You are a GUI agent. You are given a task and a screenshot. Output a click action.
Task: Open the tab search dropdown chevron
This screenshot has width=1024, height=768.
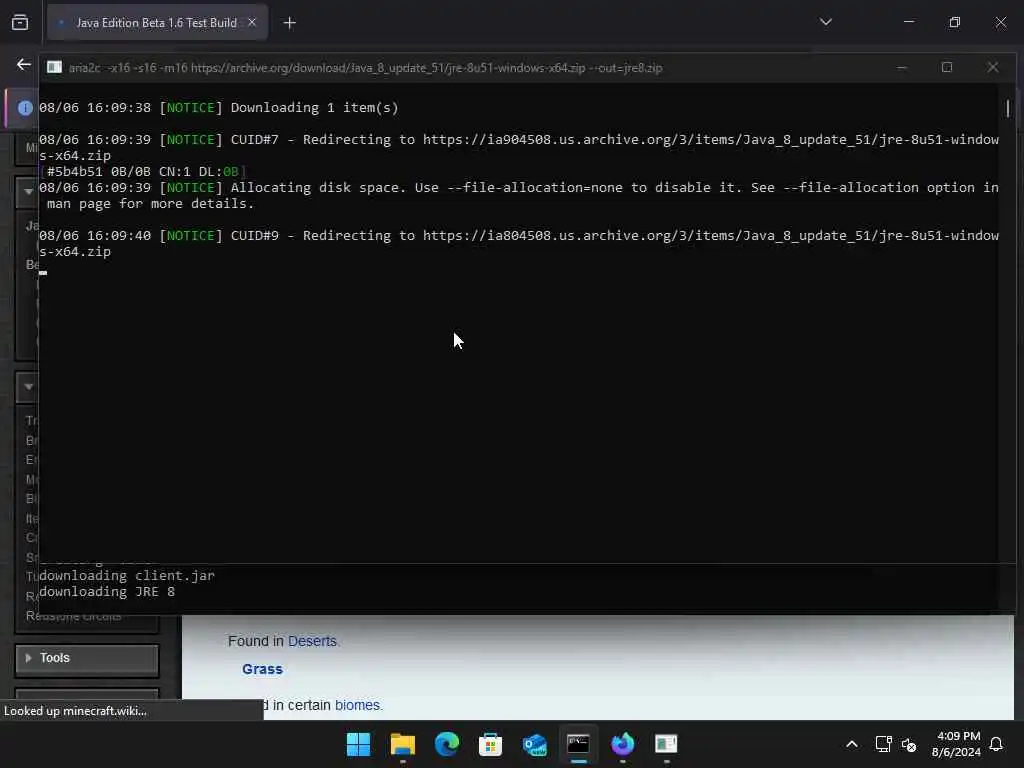[x=825, y=22]
